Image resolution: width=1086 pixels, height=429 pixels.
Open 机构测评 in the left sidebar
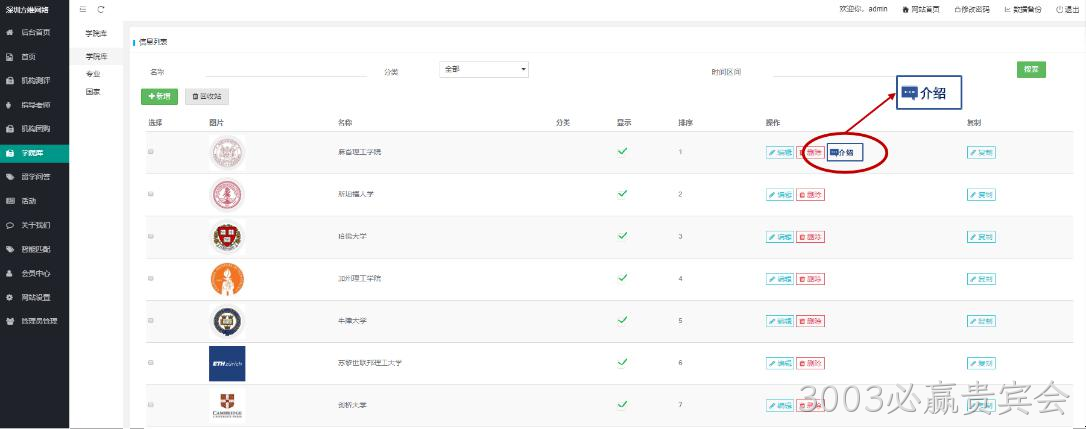[x=35, y=81]
